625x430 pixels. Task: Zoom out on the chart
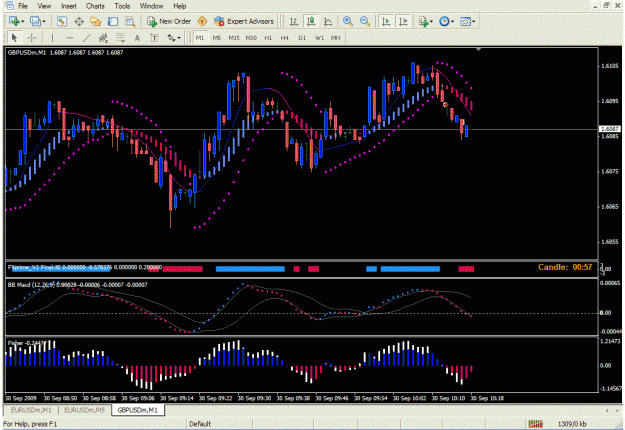pos(365,22)
